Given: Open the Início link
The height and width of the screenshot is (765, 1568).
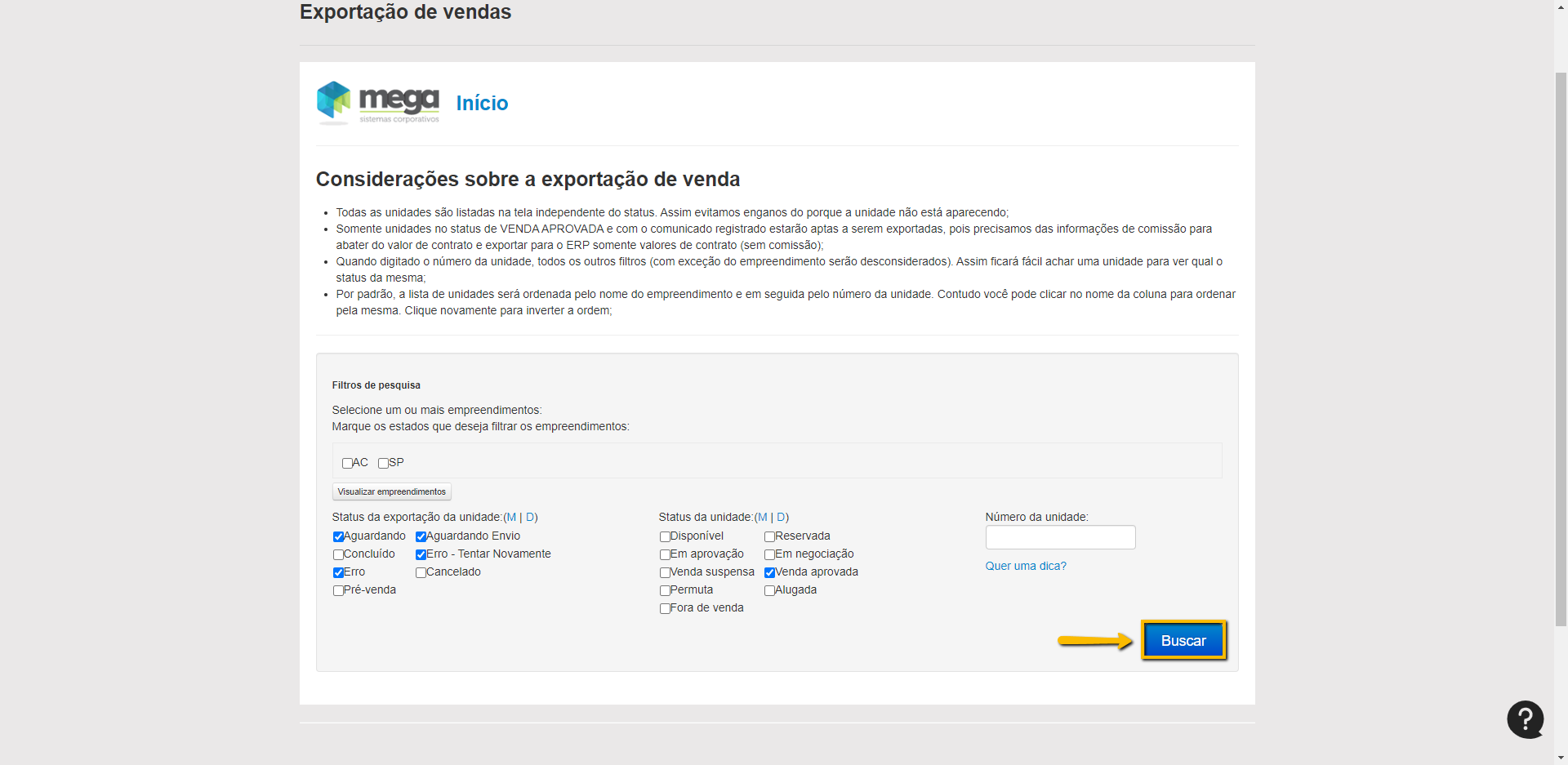Looking at the screenshot, I should tap(482, 104).
